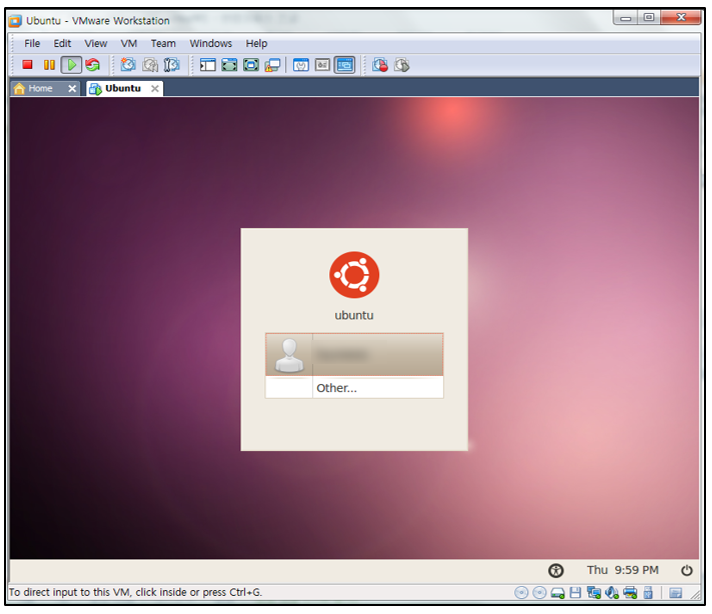The height and width of the screenshot is (614, 712).
Task: Switch to full screen mode icon
Action: [x=229, y=65]
